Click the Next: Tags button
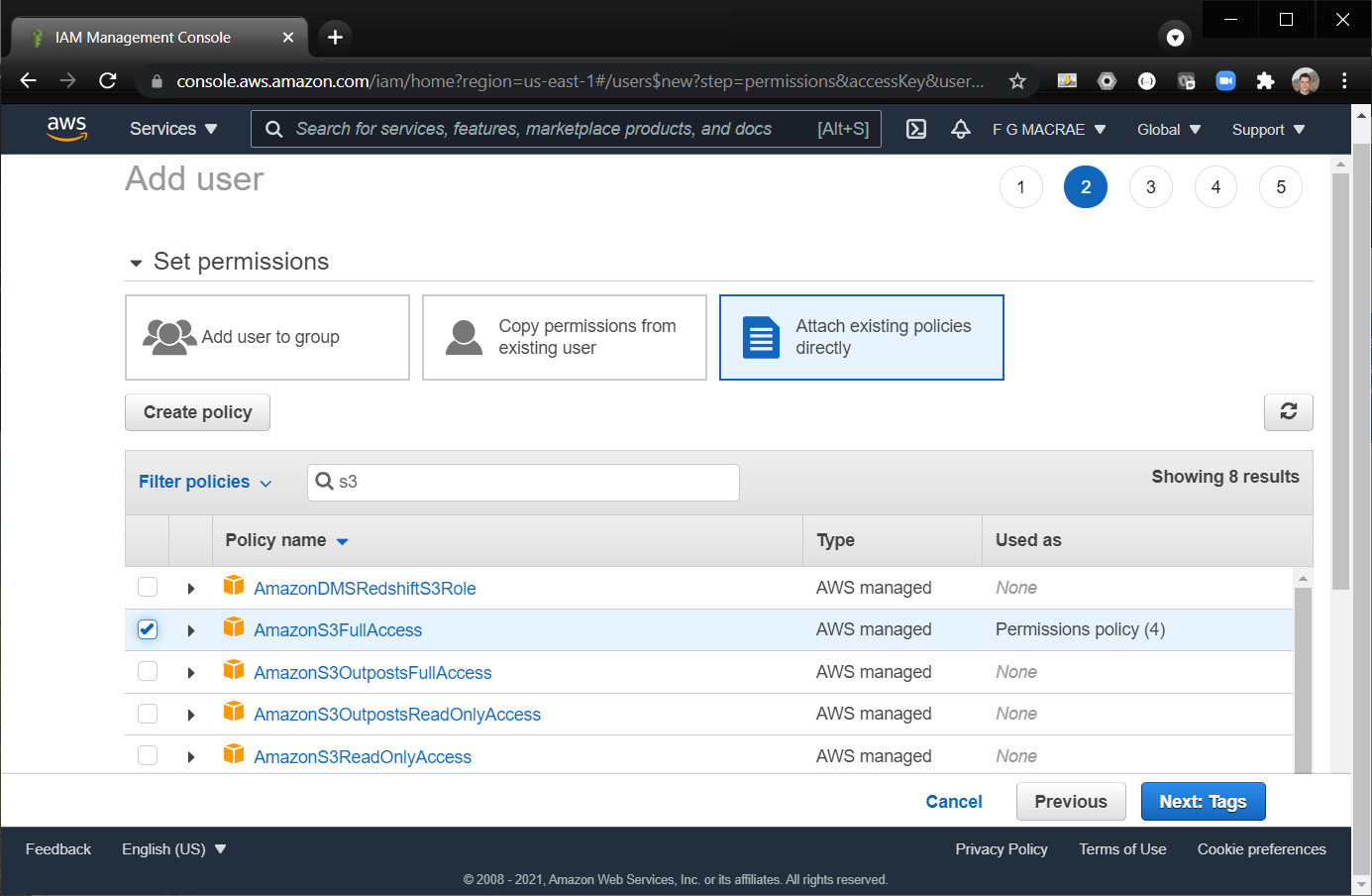This screenshot has width=1372, height=896. click(1203, 802)
